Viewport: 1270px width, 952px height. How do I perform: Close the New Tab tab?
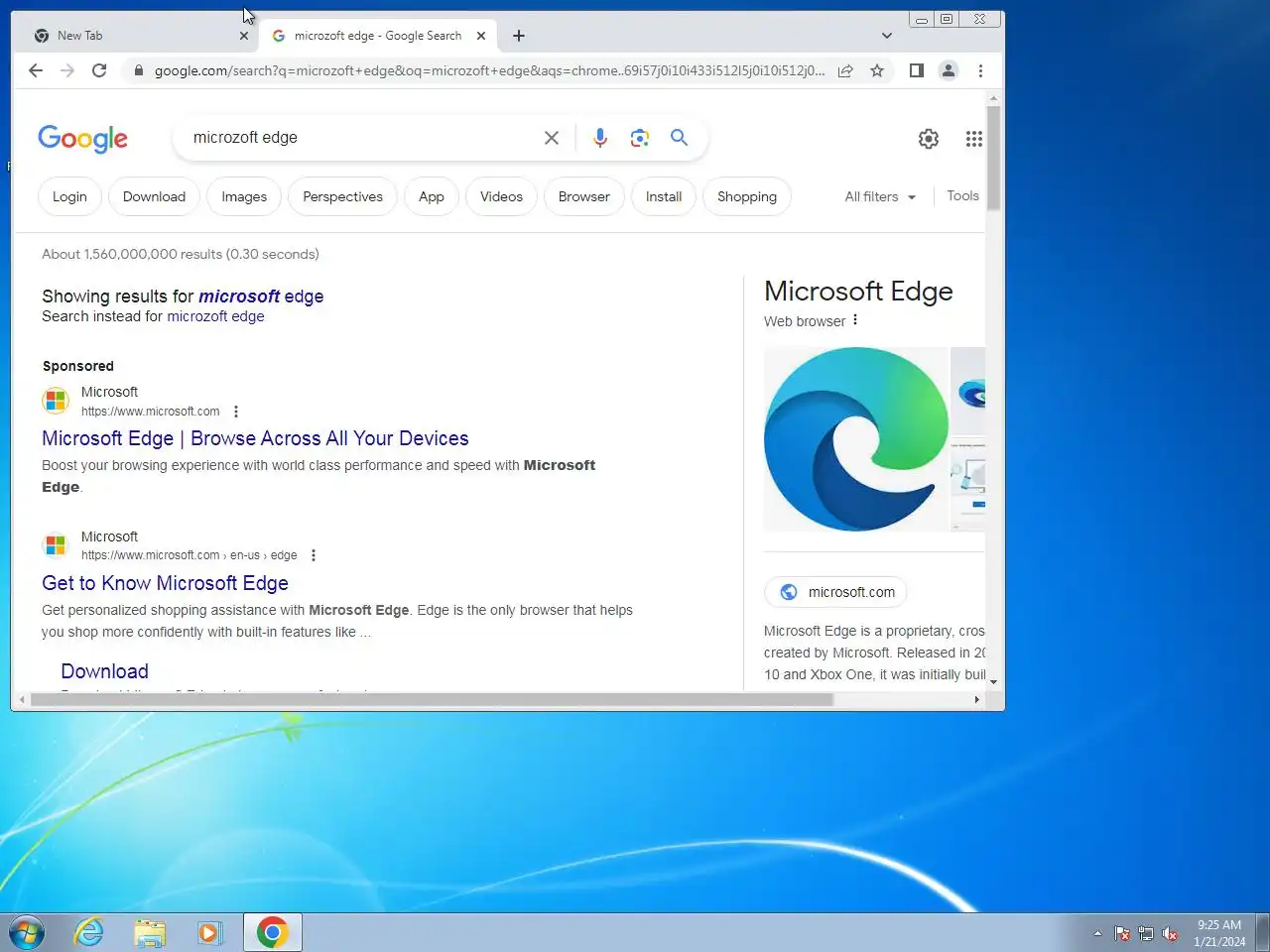click(x=244, y=36)
